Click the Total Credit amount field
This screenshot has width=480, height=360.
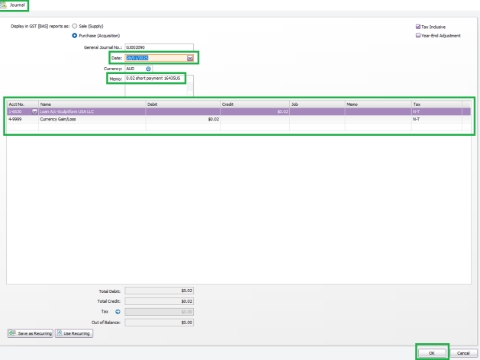point(159,301)
